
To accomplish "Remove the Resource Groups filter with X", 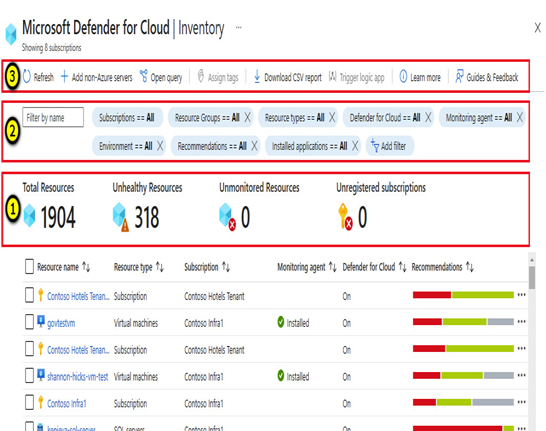I will (247, 117).
